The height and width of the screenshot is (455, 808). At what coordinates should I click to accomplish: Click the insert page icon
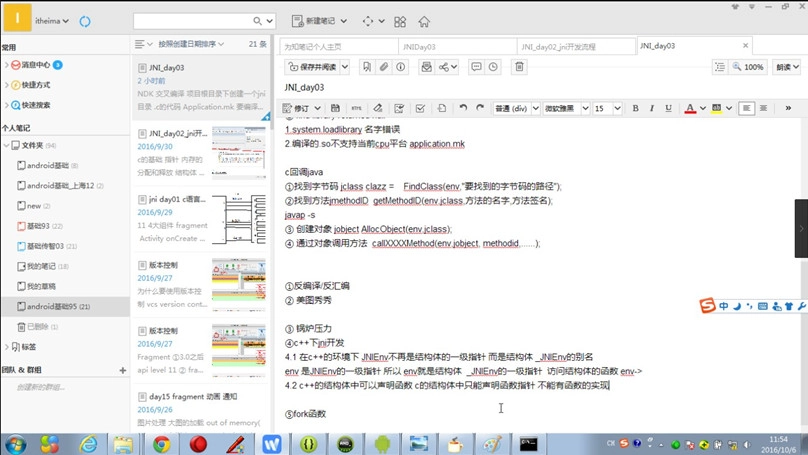[442, 108]
